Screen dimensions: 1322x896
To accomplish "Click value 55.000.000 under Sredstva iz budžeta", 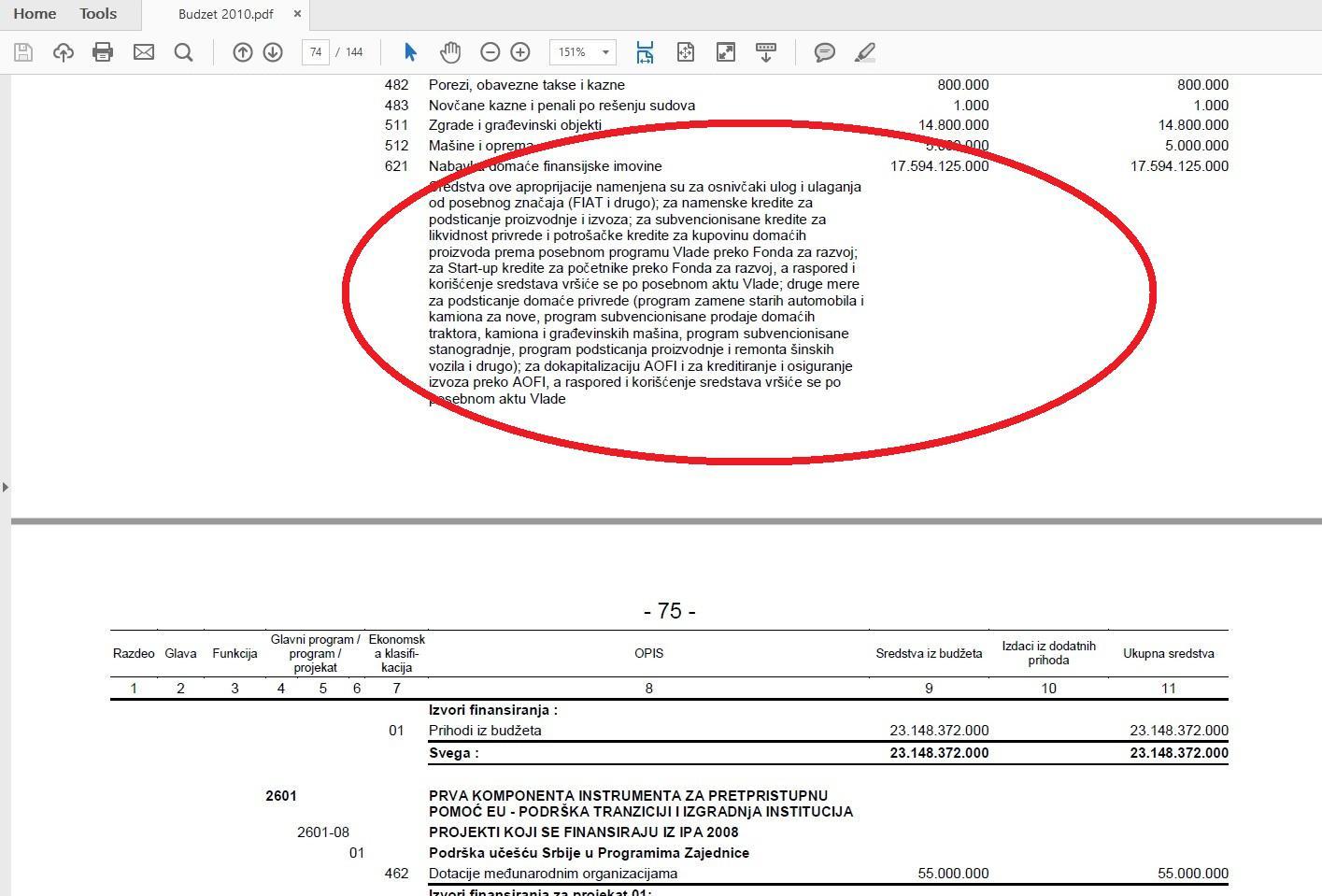I will (953, 874).
